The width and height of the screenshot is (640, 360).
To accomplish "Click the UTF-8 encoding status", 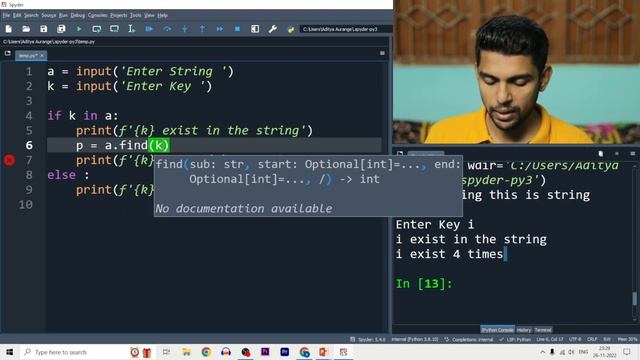I will (x=575, y=340).
